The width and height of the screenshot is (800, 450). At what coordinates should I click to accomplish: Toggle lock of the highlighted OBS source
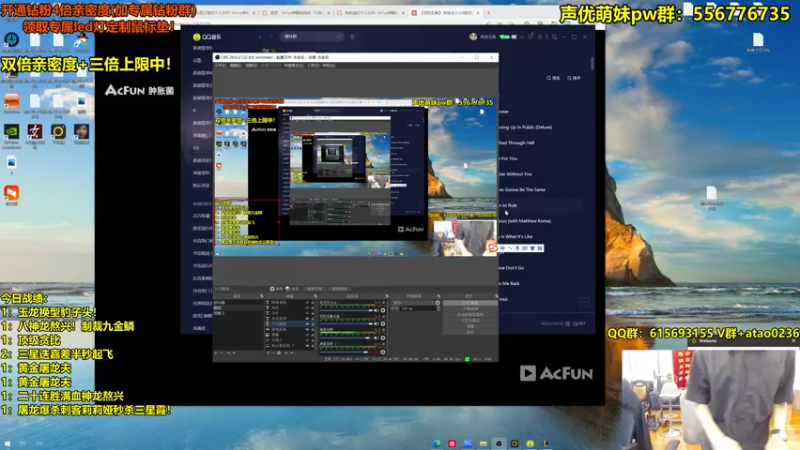(x=312, y=323)
